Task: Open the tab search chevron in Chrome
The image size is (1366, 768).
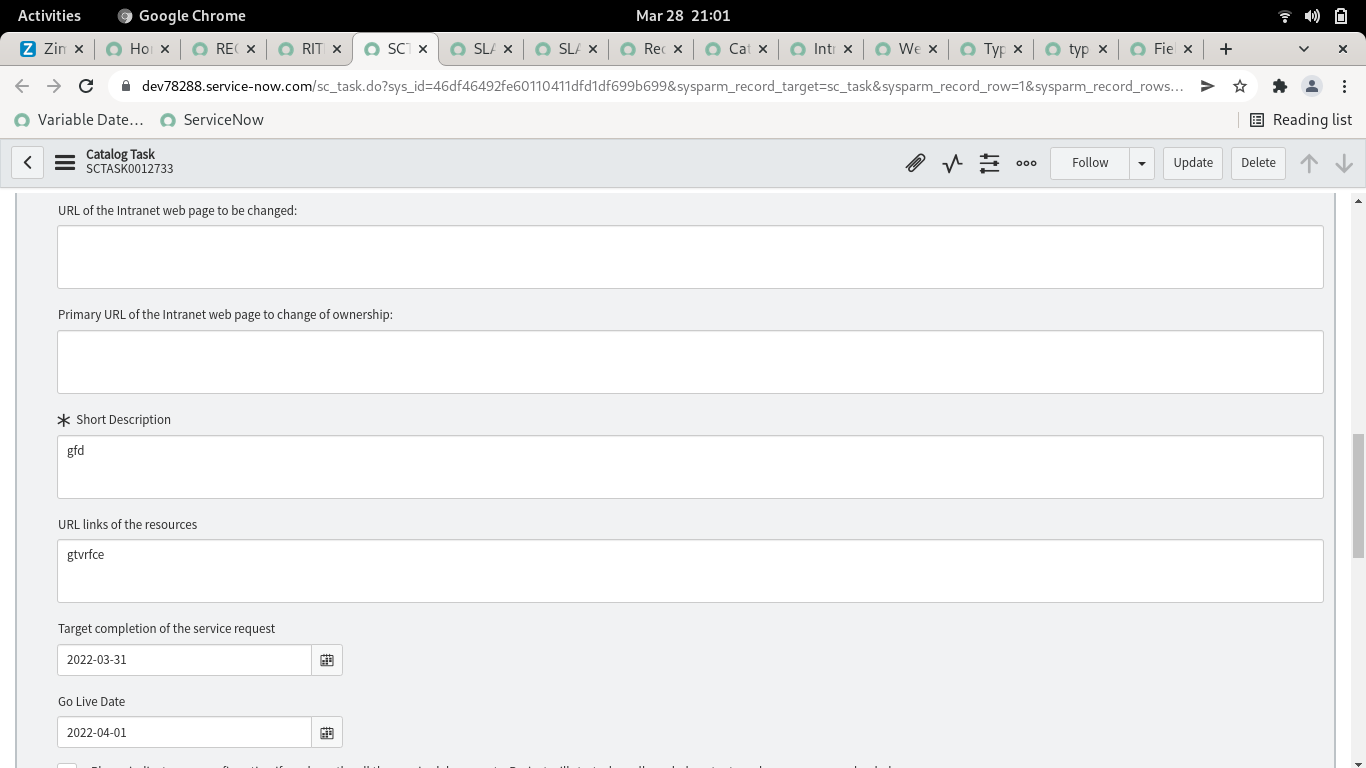Action: [x=1302, y=48]
